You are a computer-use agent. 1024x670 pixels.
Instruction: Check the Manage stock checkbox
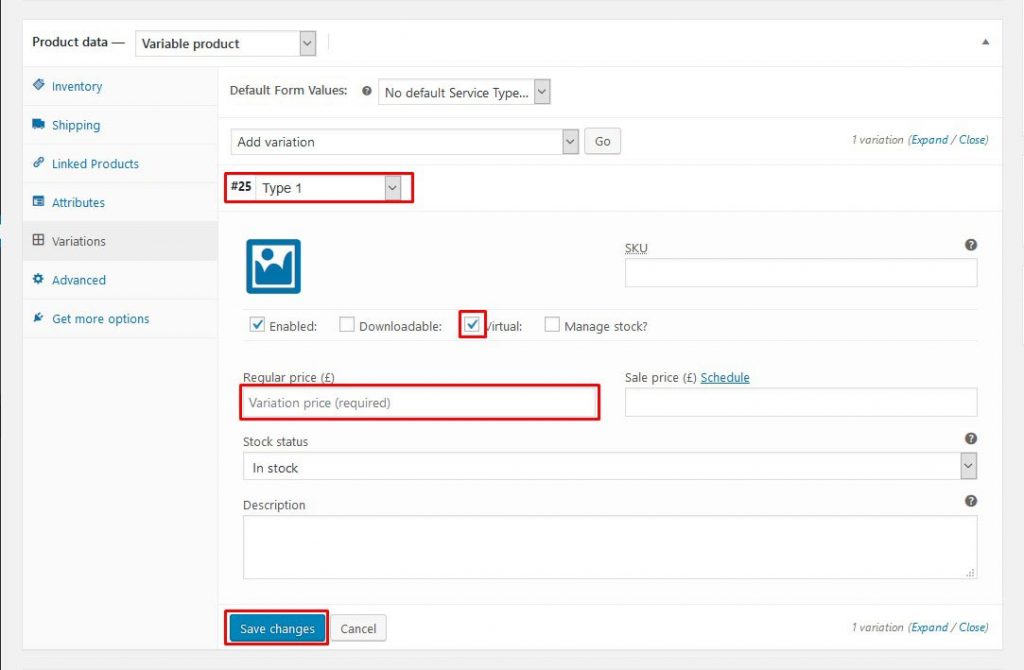551,324
